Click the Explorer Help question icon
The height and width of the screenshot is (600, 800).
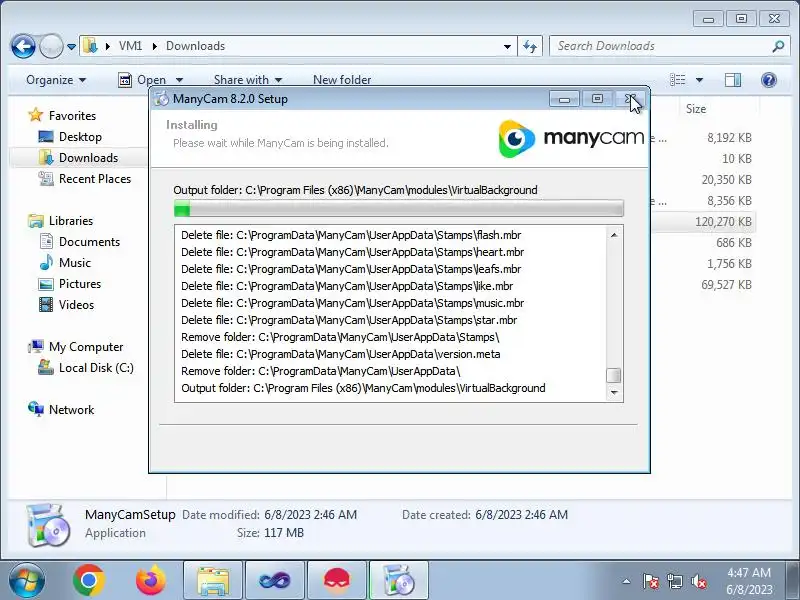[x=769, y=80]
